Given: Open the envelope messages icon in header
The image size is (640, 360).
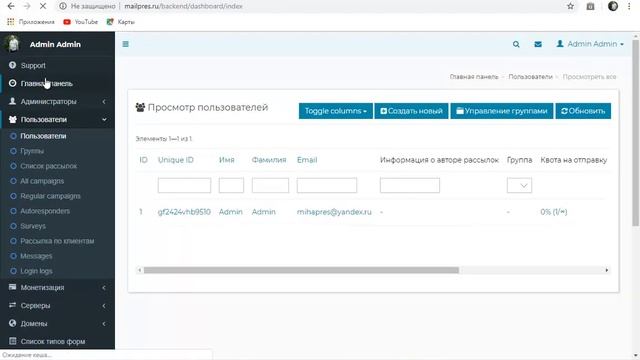Looking at the screenshot, I should [x=538, y=44].
